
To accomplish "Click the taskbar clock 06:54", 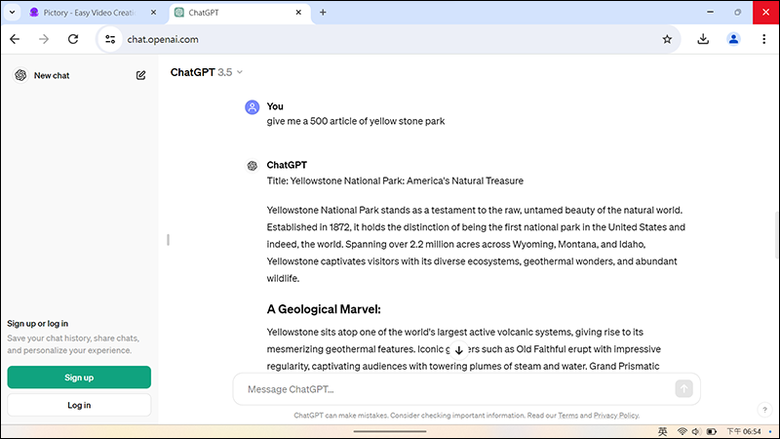I will (x=744, y=432).
